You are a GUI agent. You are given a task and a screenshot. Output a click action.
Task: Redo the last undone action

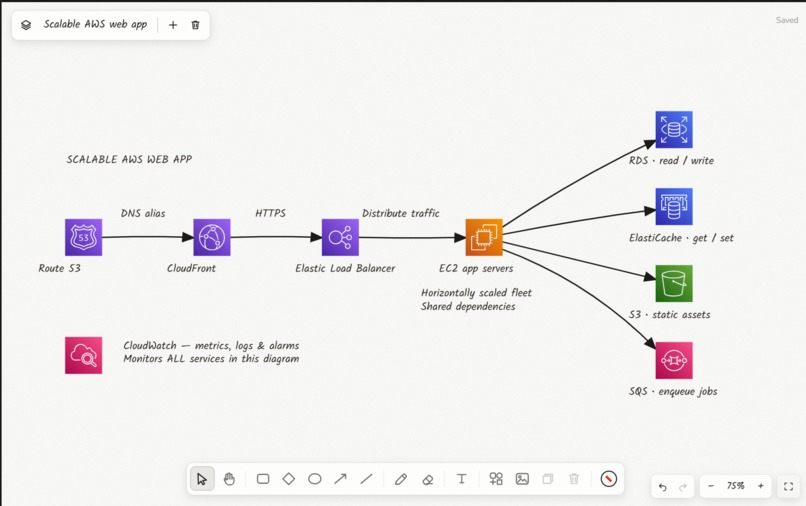point(683,486)
